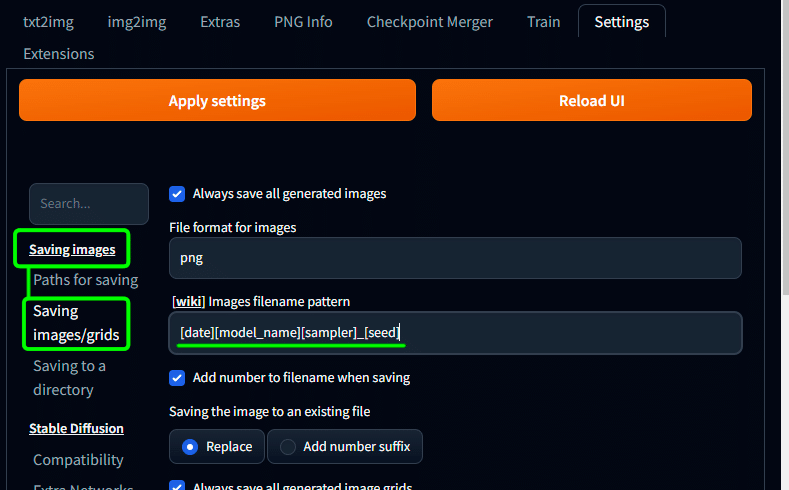789x490 pixels.
Task: Open the File format for images field
Action: point(455,258)
